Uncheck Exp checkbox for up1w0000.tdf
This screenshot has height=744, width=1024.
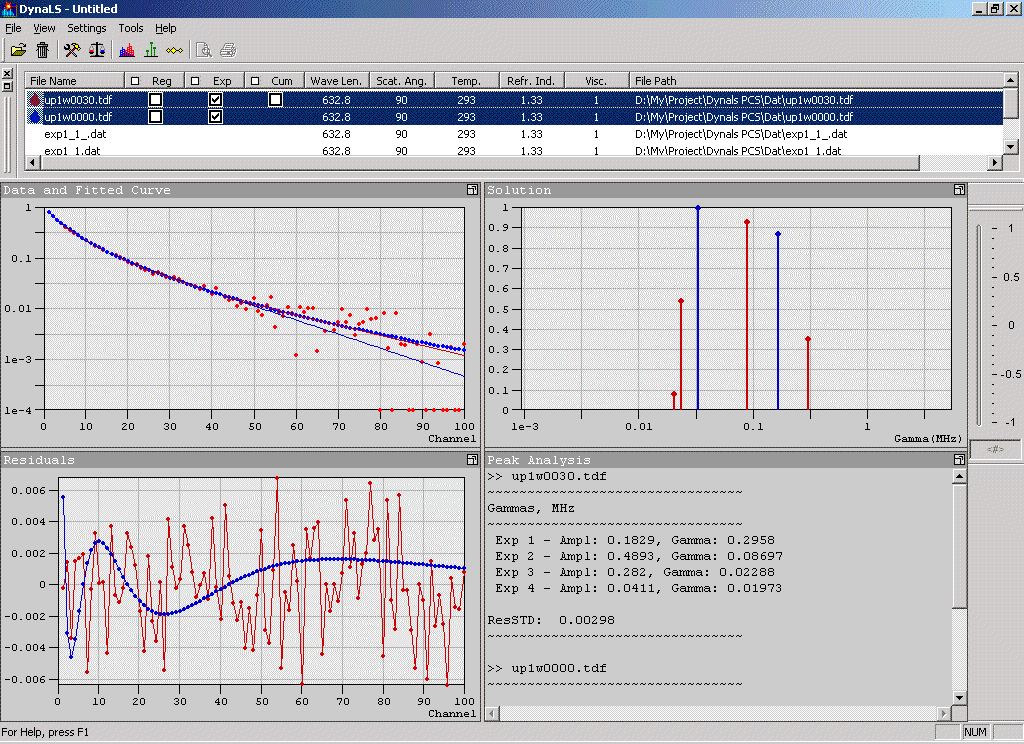pyautogui.click(x=215, y=117)
